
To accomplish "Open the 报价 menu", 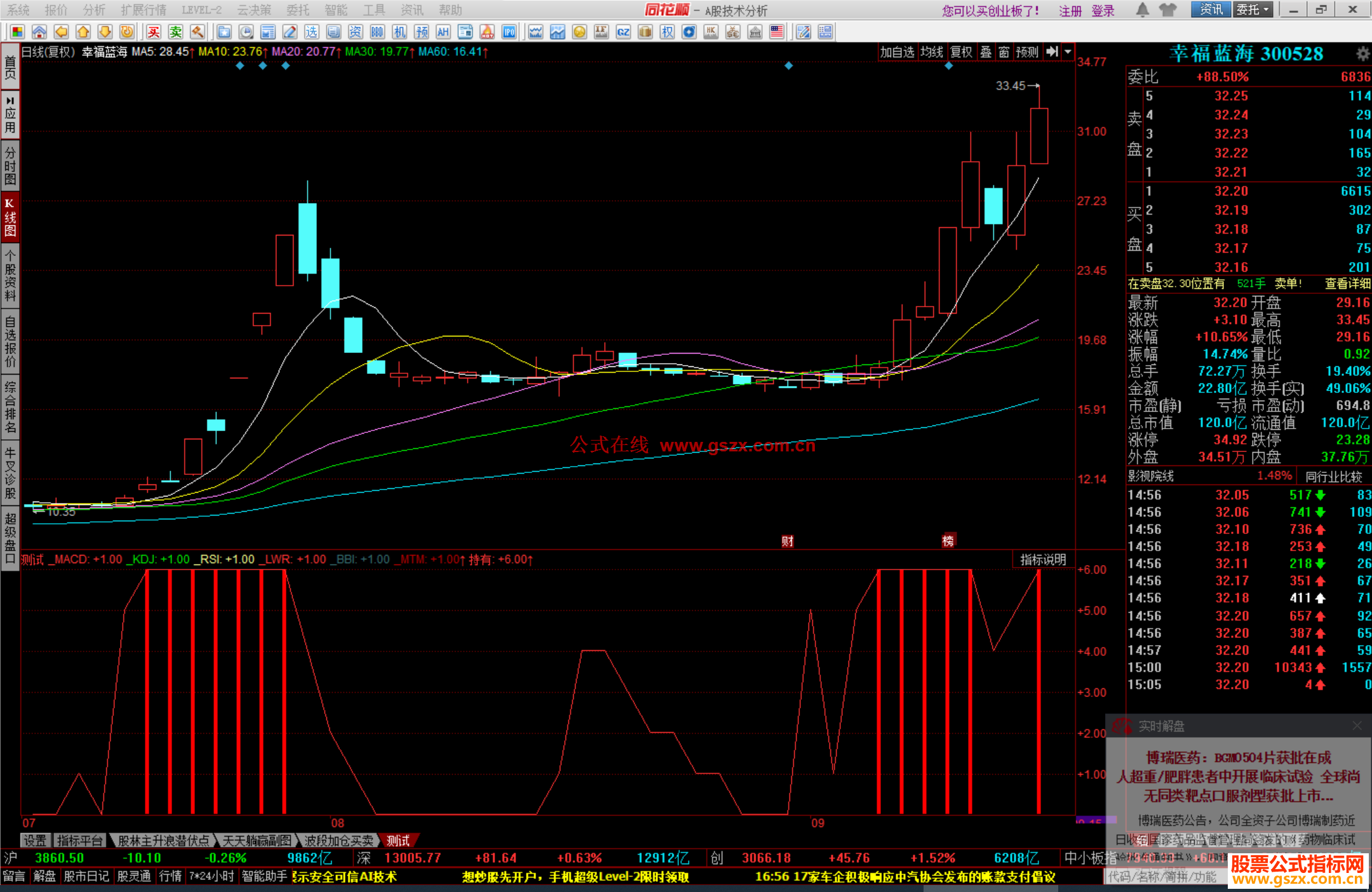I will pos(56,10).
